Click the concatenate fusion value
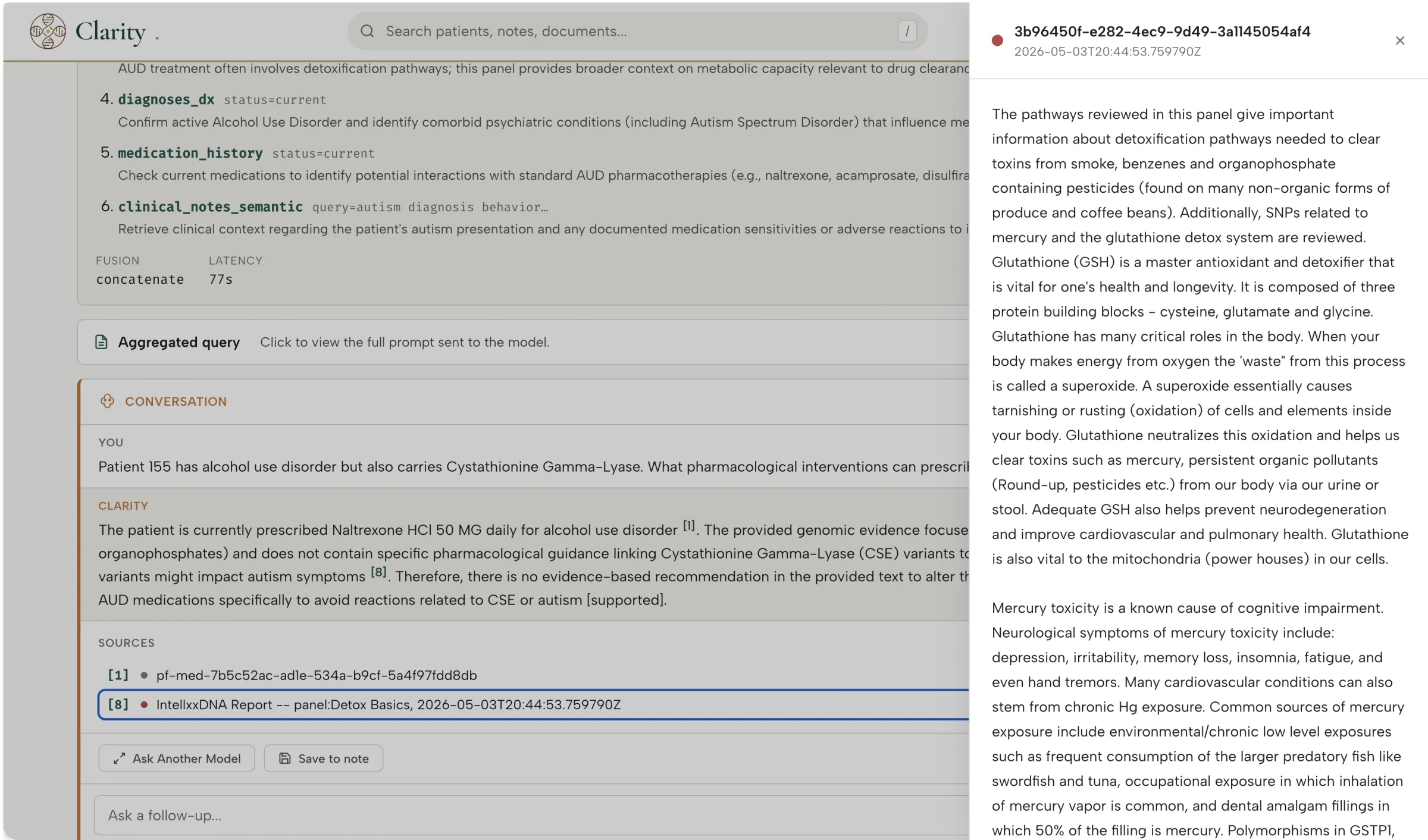The height and width of the screenshot is (840, 1428). (140, 279)
